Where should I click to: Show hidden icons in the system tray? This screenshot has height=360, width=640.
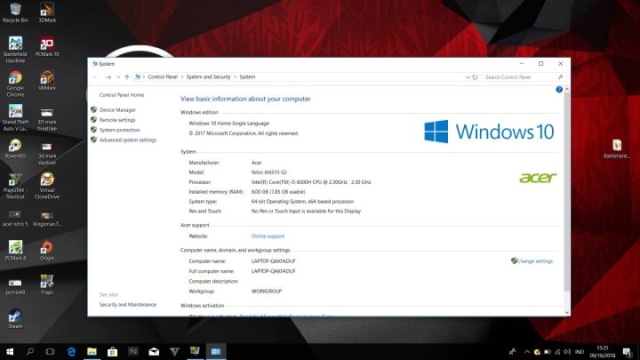(527, 351)
